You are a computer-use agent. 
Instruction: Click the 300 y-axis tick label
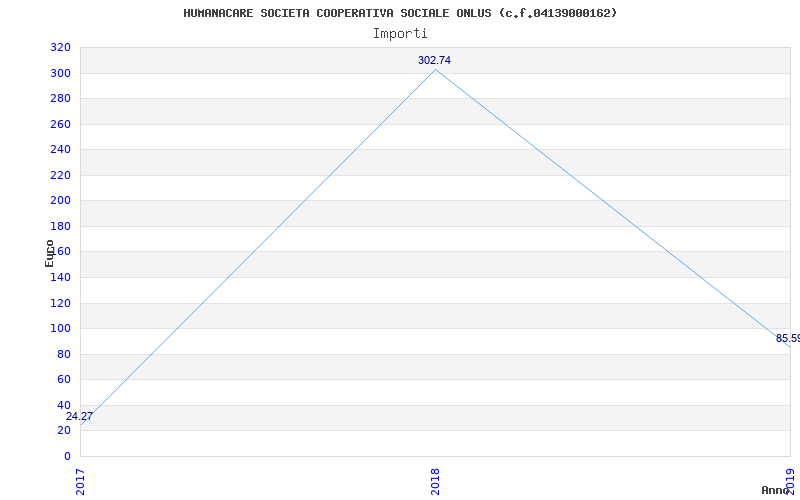coord(60,73)
